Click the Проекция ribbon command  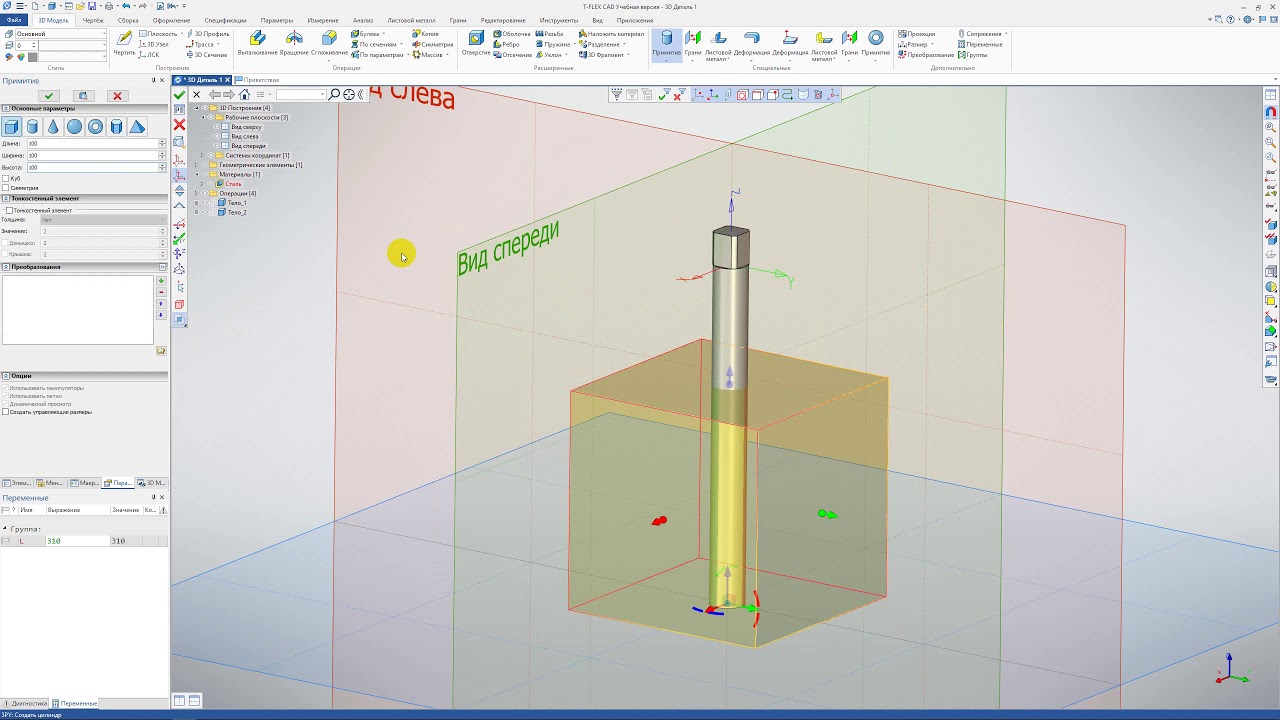point(916,34)
